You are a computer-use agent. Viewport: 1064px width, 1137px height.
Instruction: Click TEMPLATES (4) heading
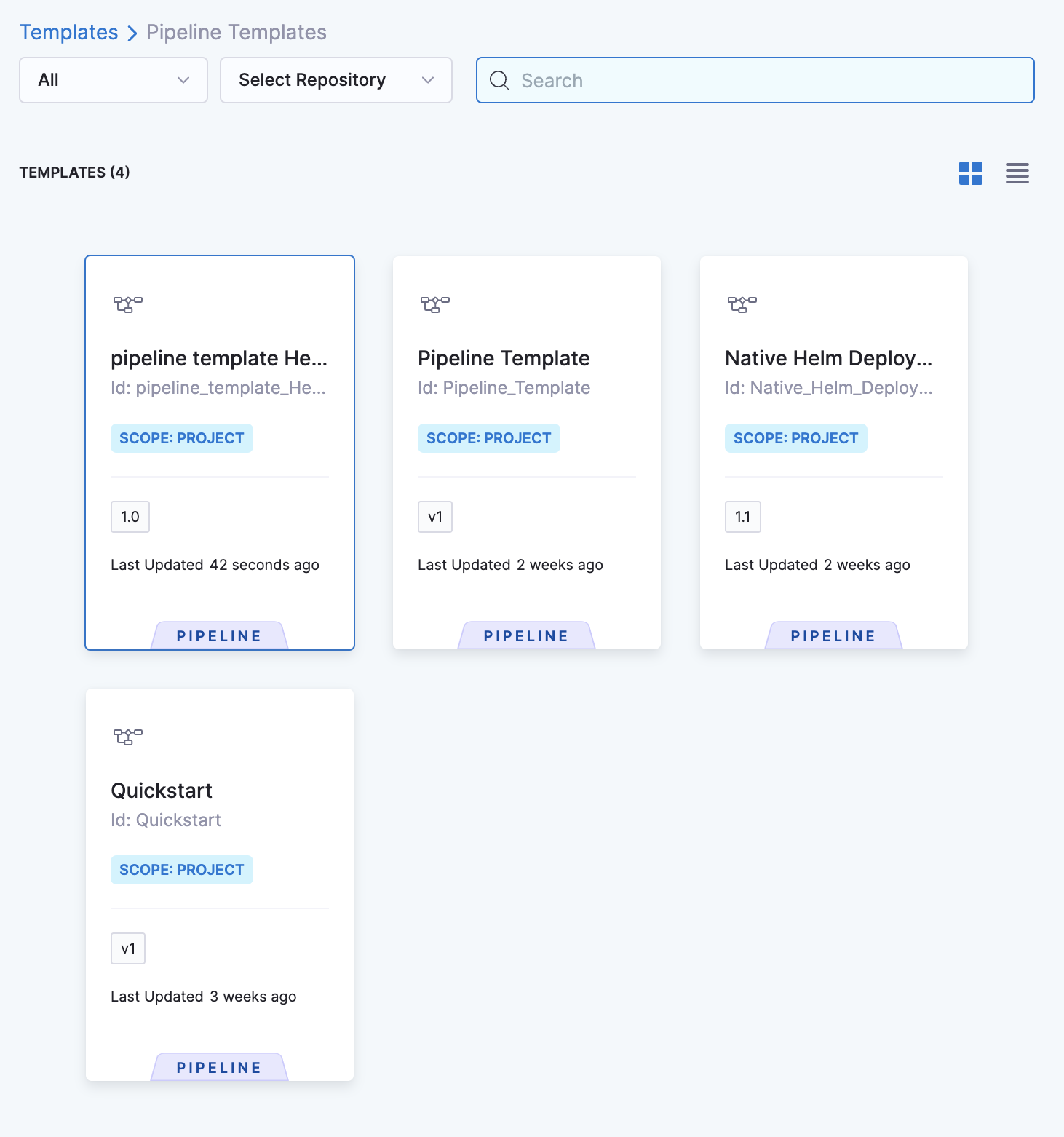[75, 173]
